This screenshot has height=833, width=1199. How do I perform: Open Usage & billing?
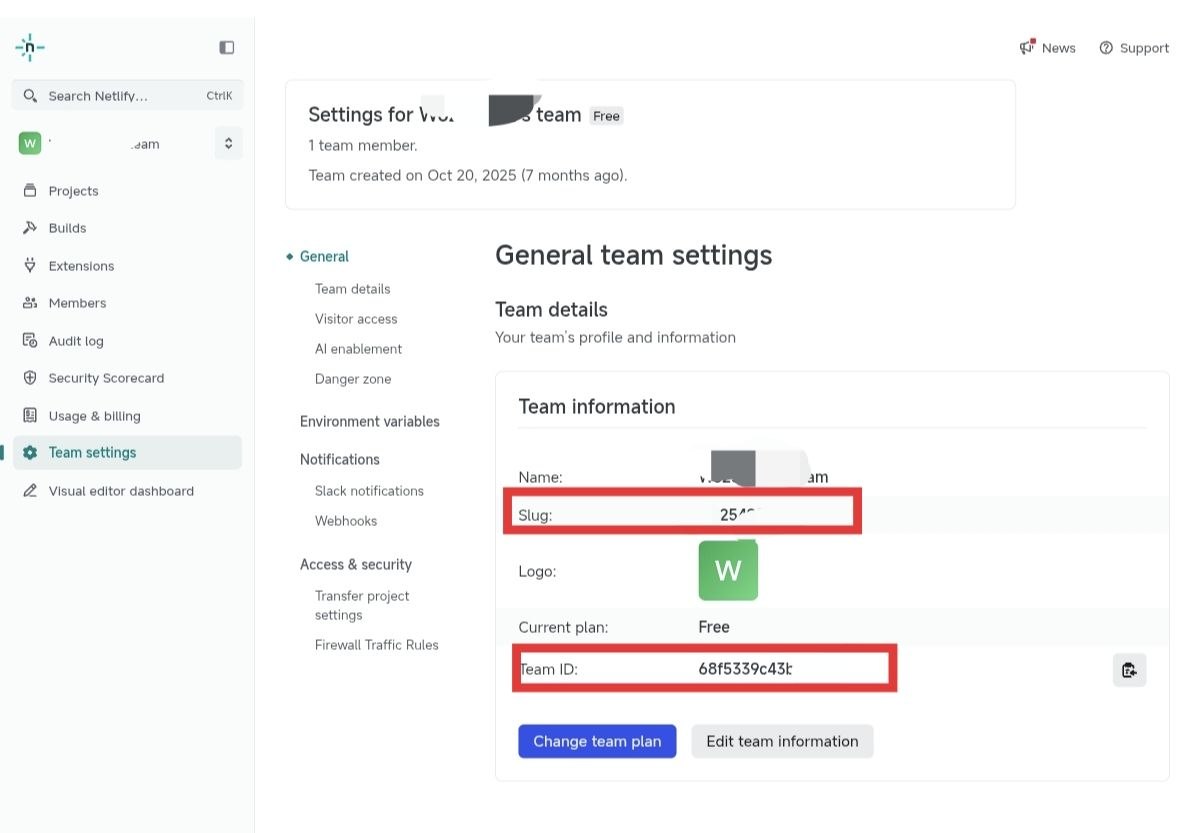point(95,416)
